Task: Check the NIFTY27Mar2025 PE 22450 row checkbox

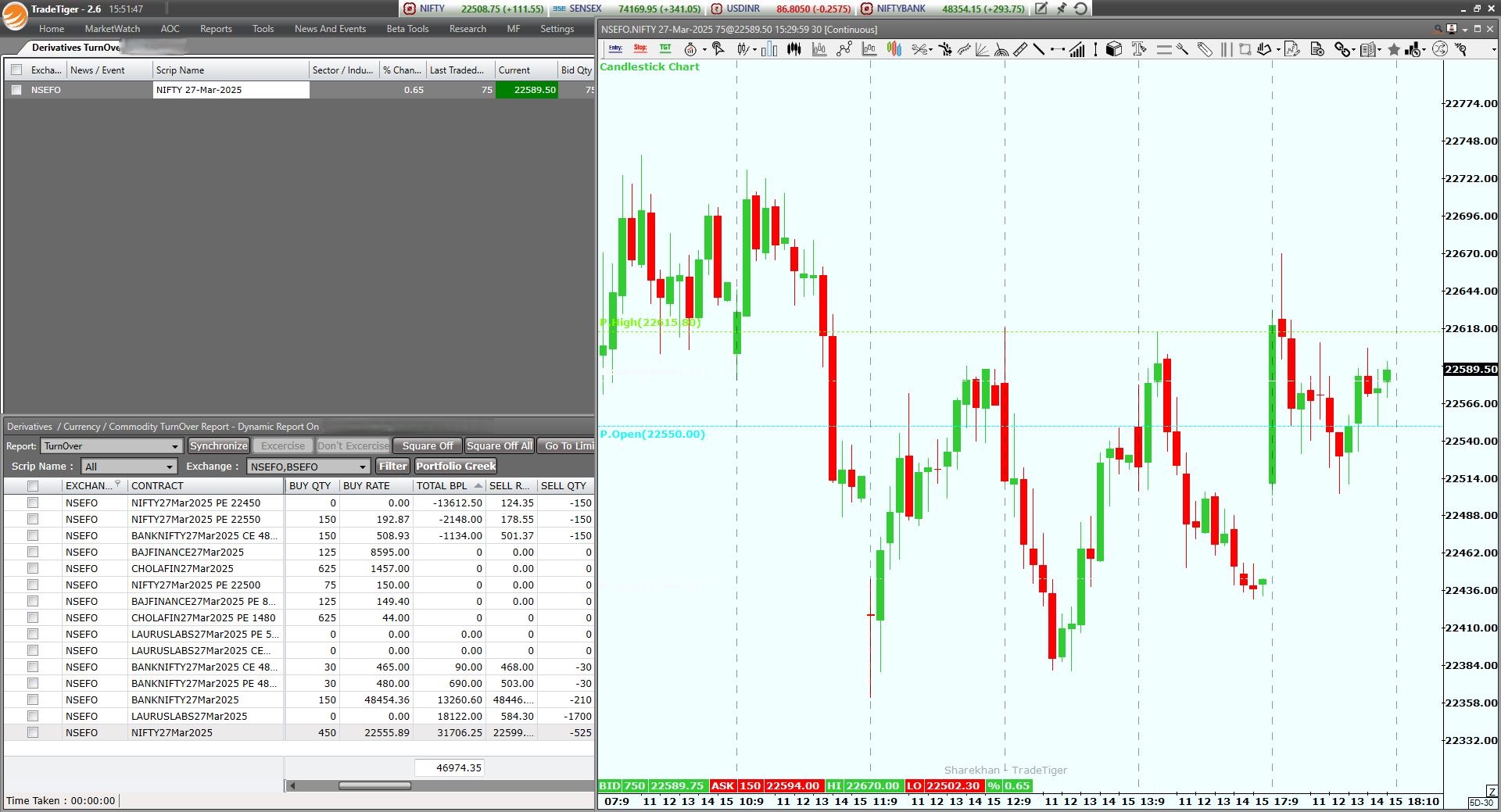Action: pyautogui.click(x=33, y=503)
